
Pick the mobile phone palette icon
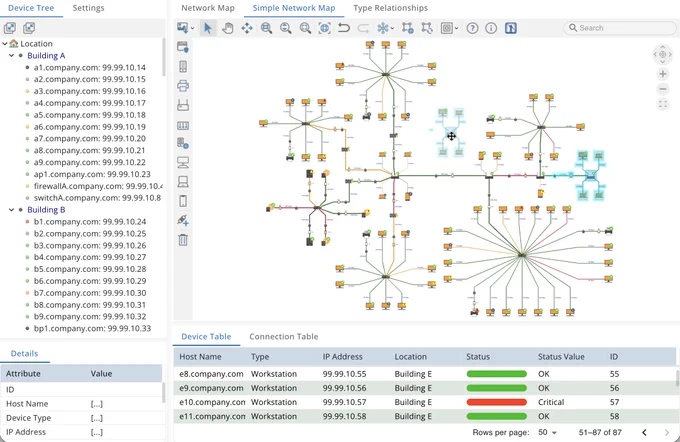183,201
